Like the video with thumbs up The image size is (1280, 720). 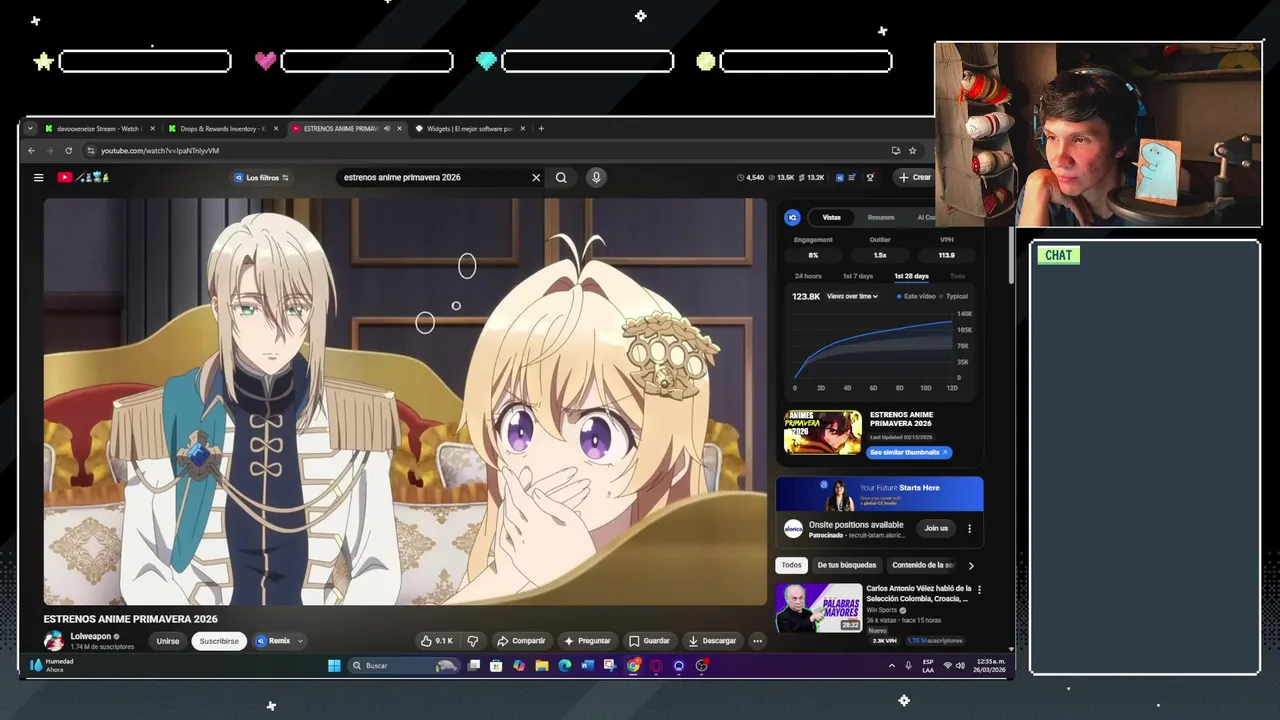(x=437, y=641)
